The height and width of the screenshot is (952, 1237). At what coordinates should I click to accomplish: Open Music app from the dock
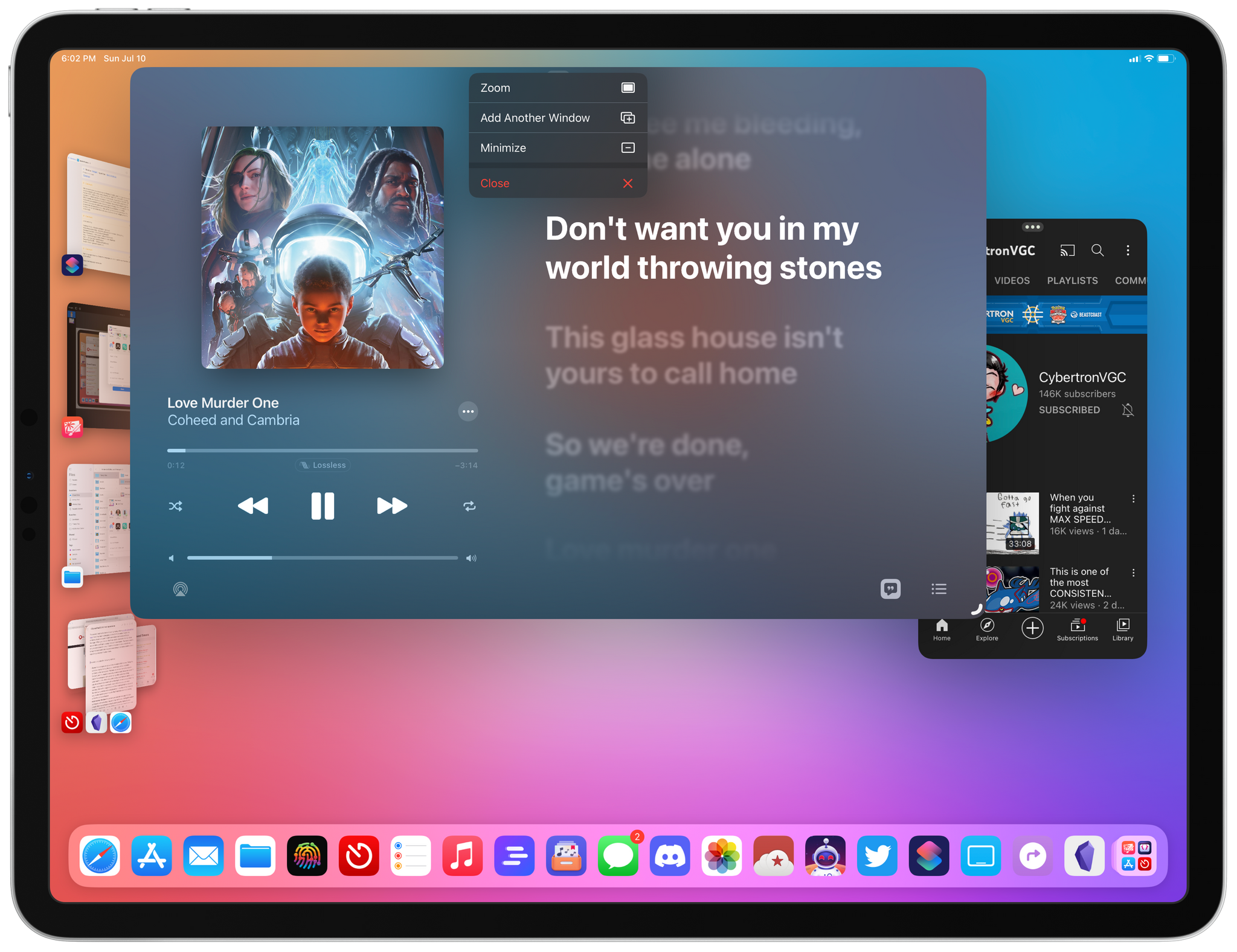pyautogui.click(x=463, y=855)
